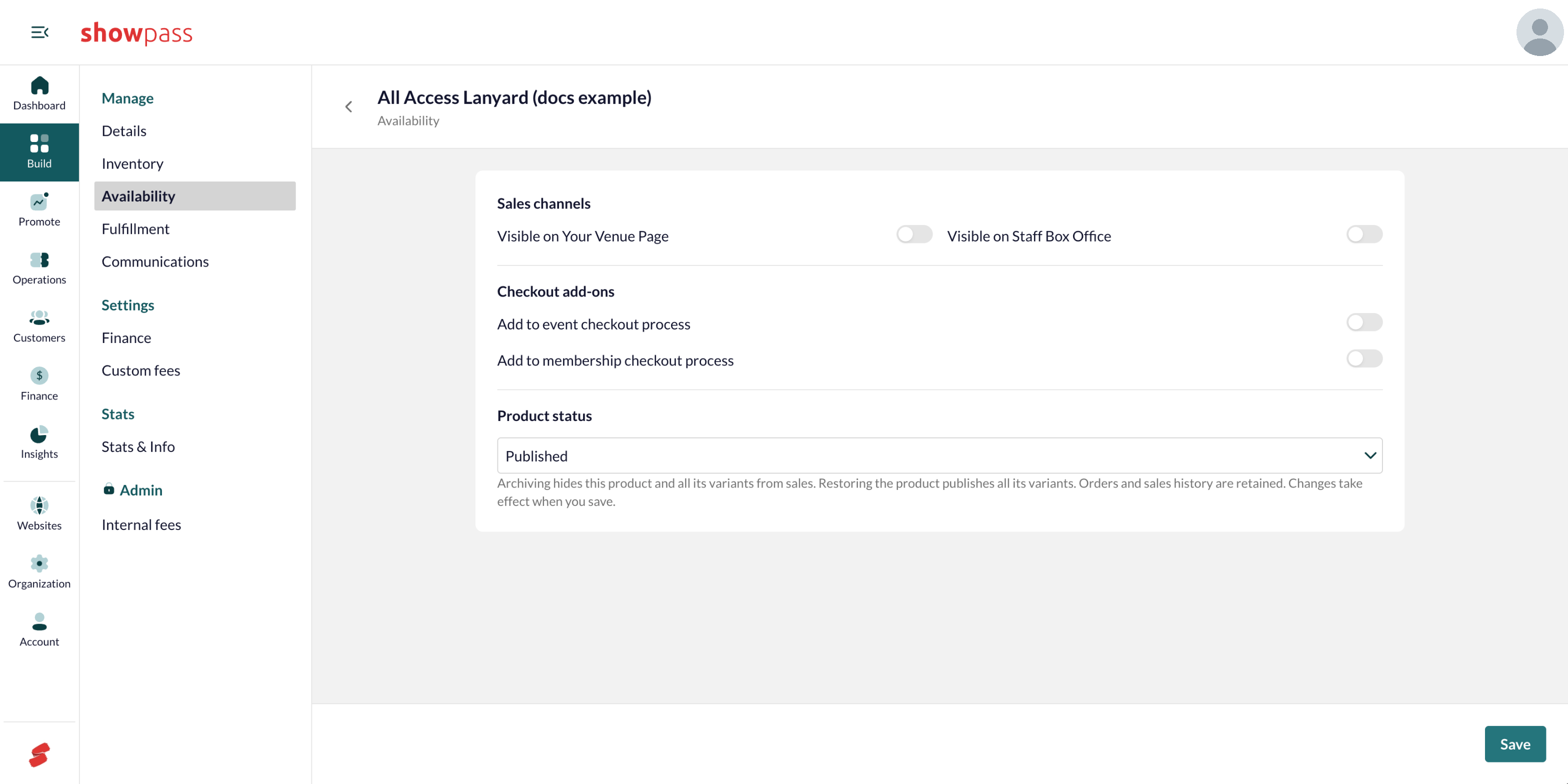Go back using the left chevron arrow
1568x784 pixels.
[349, 107]
